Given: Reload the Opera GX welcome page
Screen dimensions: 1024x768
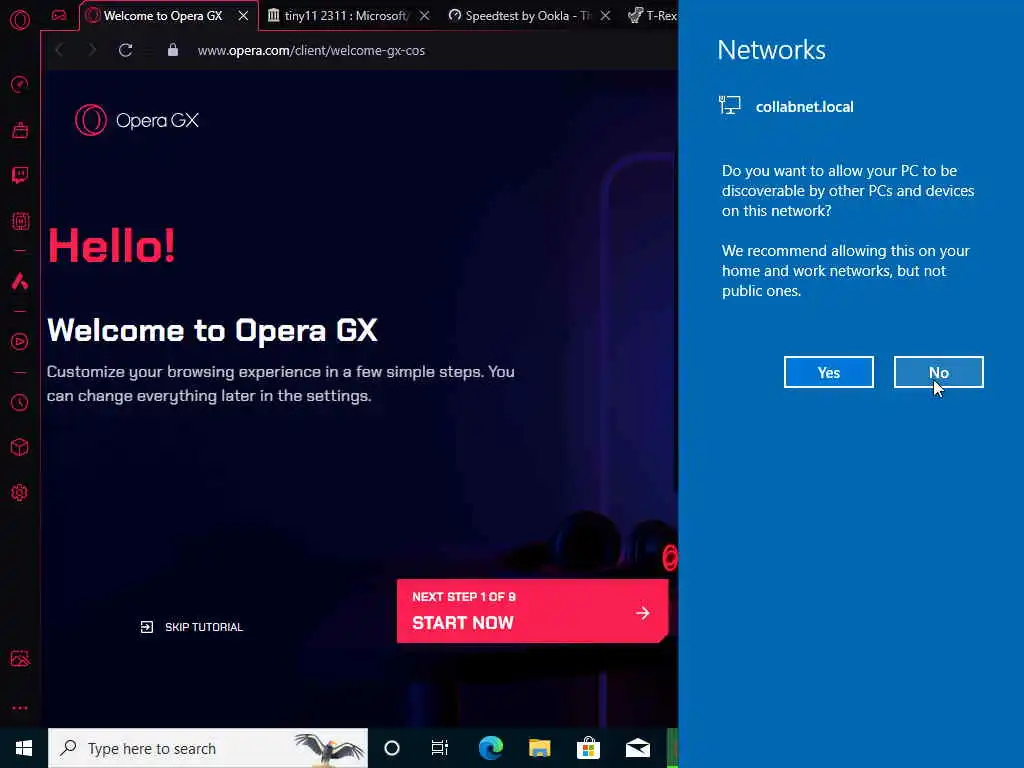Looking at the screenshot, I should coord(125,50).
